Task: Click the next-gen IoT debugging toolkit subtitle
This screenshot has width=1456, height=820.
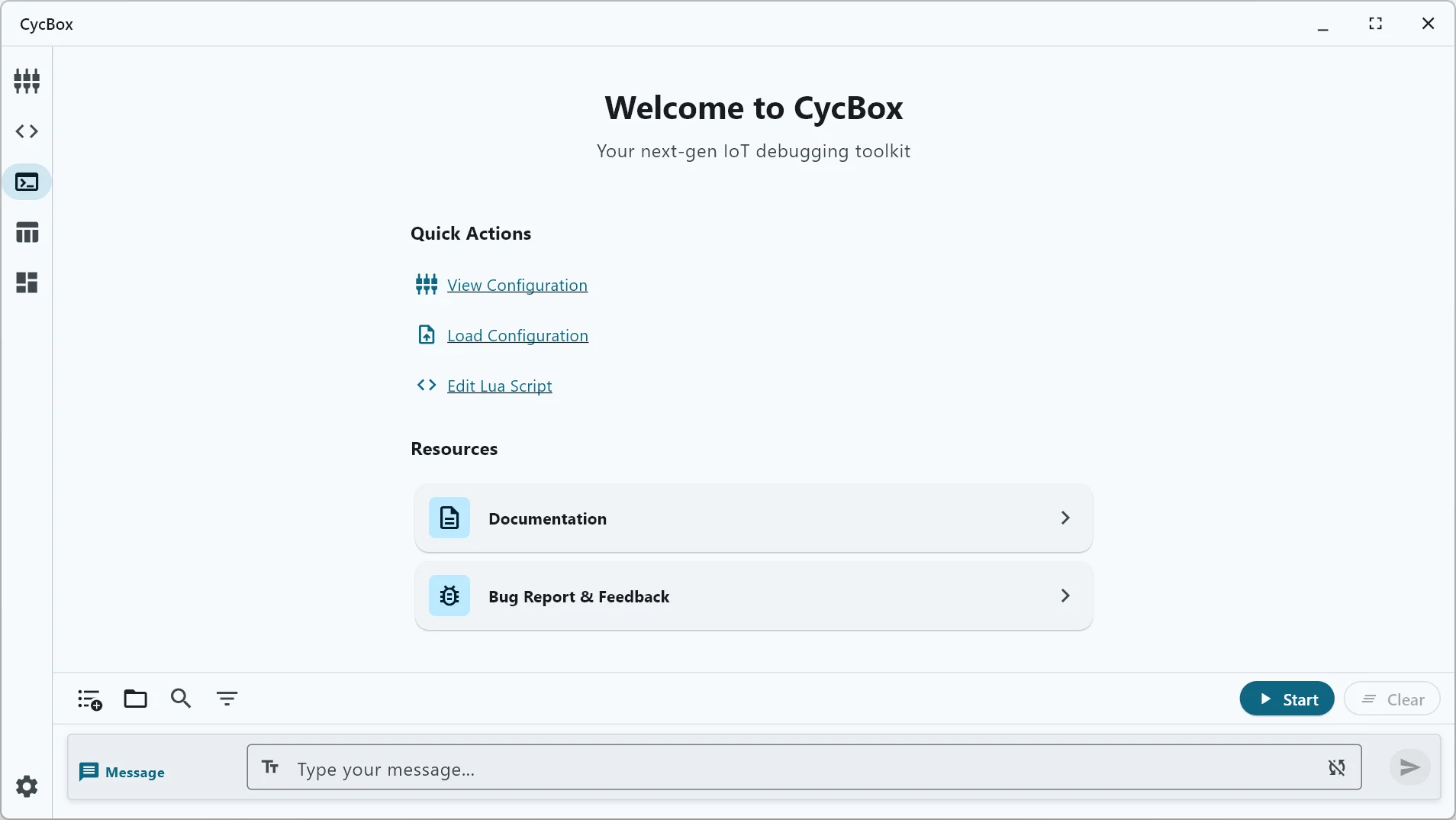Action: point(754,151)
